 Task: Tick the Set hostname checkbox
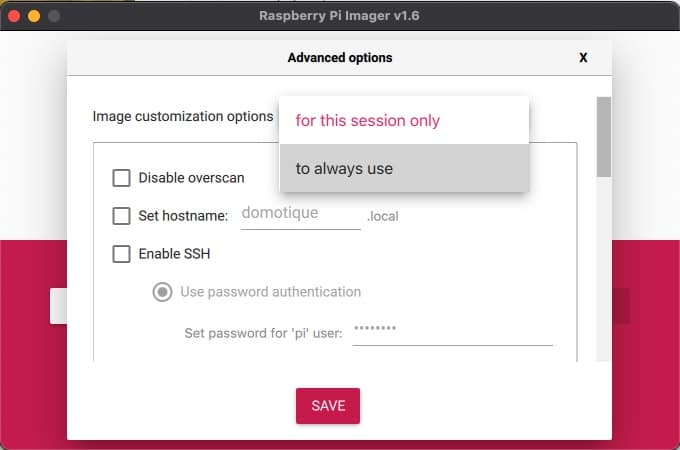pos(121,216)
